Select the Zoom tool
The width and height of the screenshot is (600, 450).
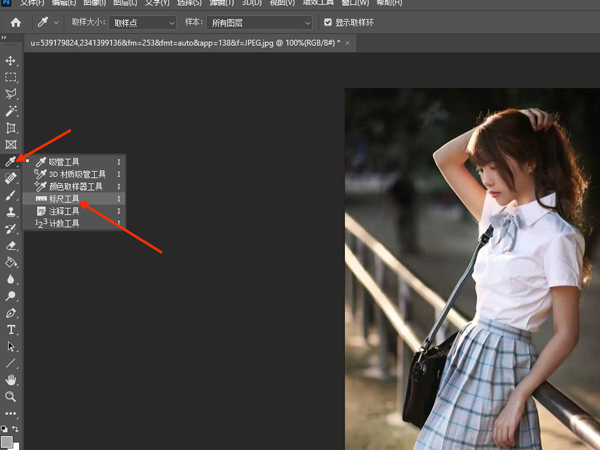(11, 397)
